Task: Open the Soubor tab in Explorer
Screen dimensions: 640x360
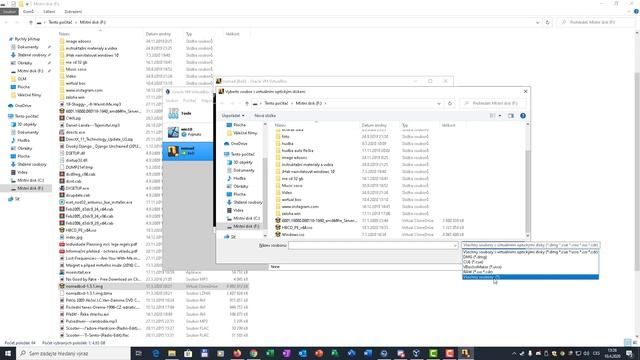Action: [9, 11]
